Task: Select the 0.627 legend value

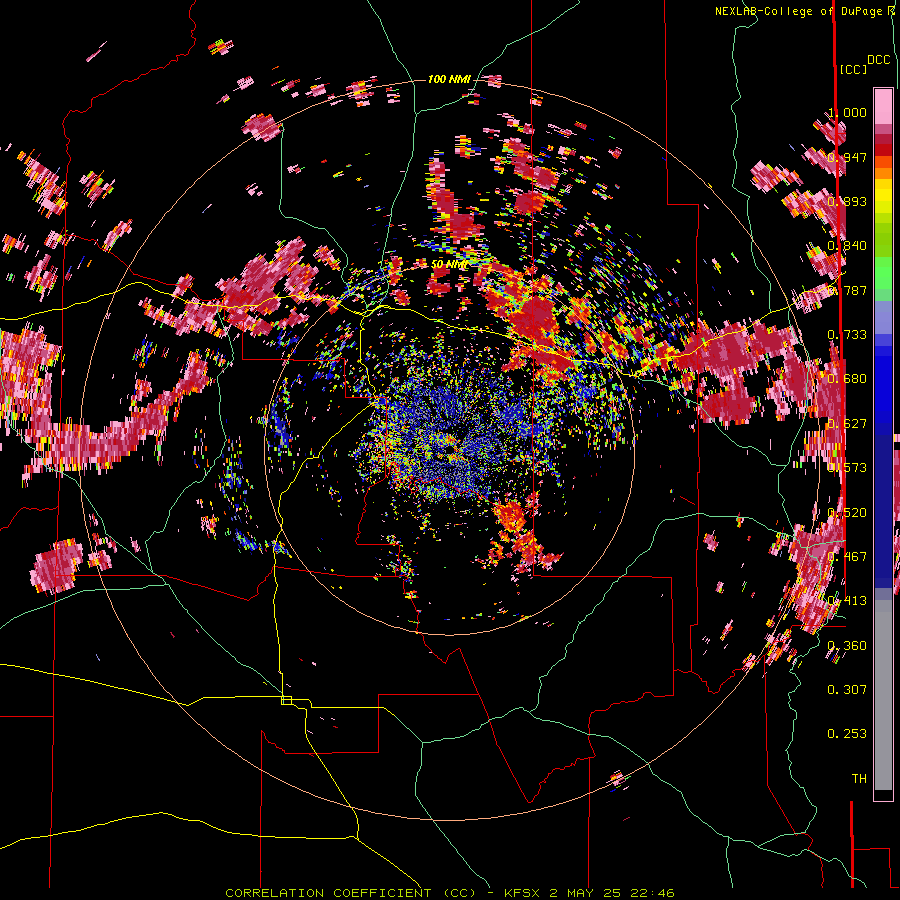Action: (x=847, y=424)
